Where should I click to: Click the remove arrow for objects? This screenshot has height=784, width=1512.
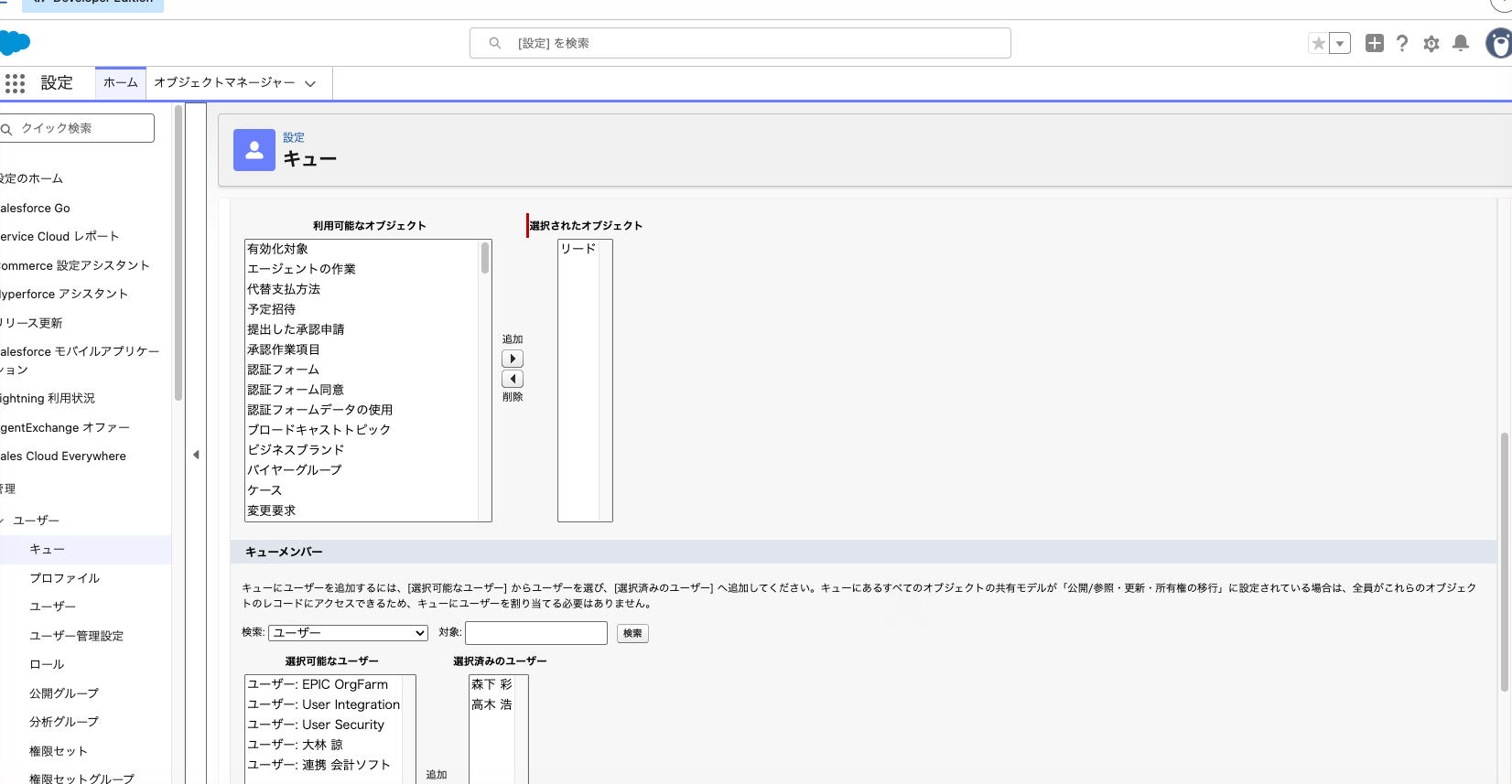click(513, 379)
